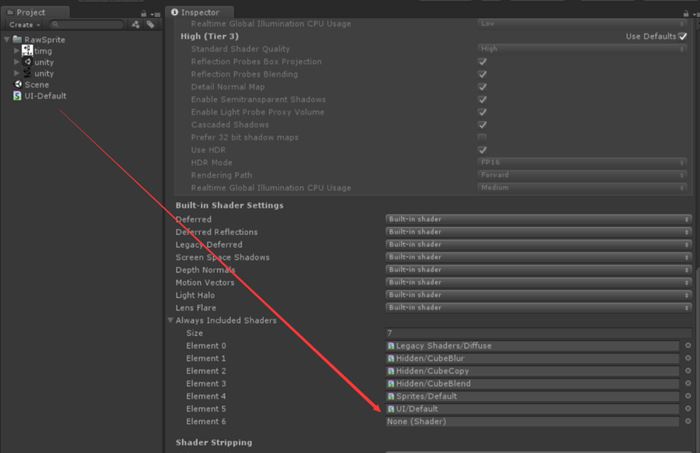Select the UI-Default shader asset
Image resolution: width=700 pixels, height=453 pixels.
tap(44, 97)
